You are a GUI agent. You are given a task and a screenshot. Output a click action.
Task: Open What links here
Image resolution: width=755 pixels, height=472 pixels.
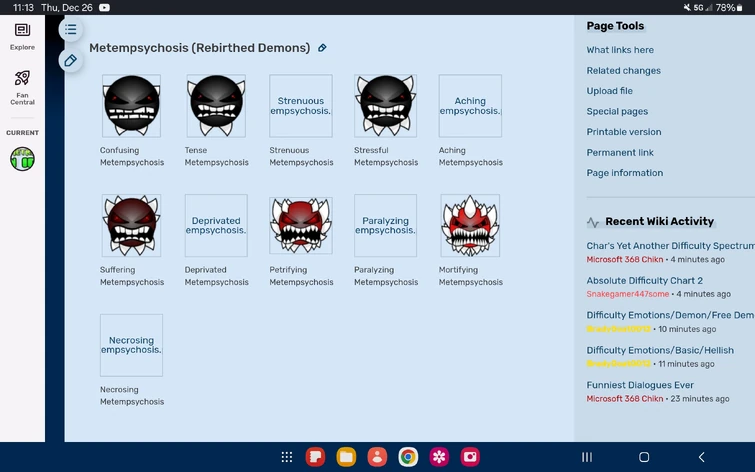(x=620, y=50)
